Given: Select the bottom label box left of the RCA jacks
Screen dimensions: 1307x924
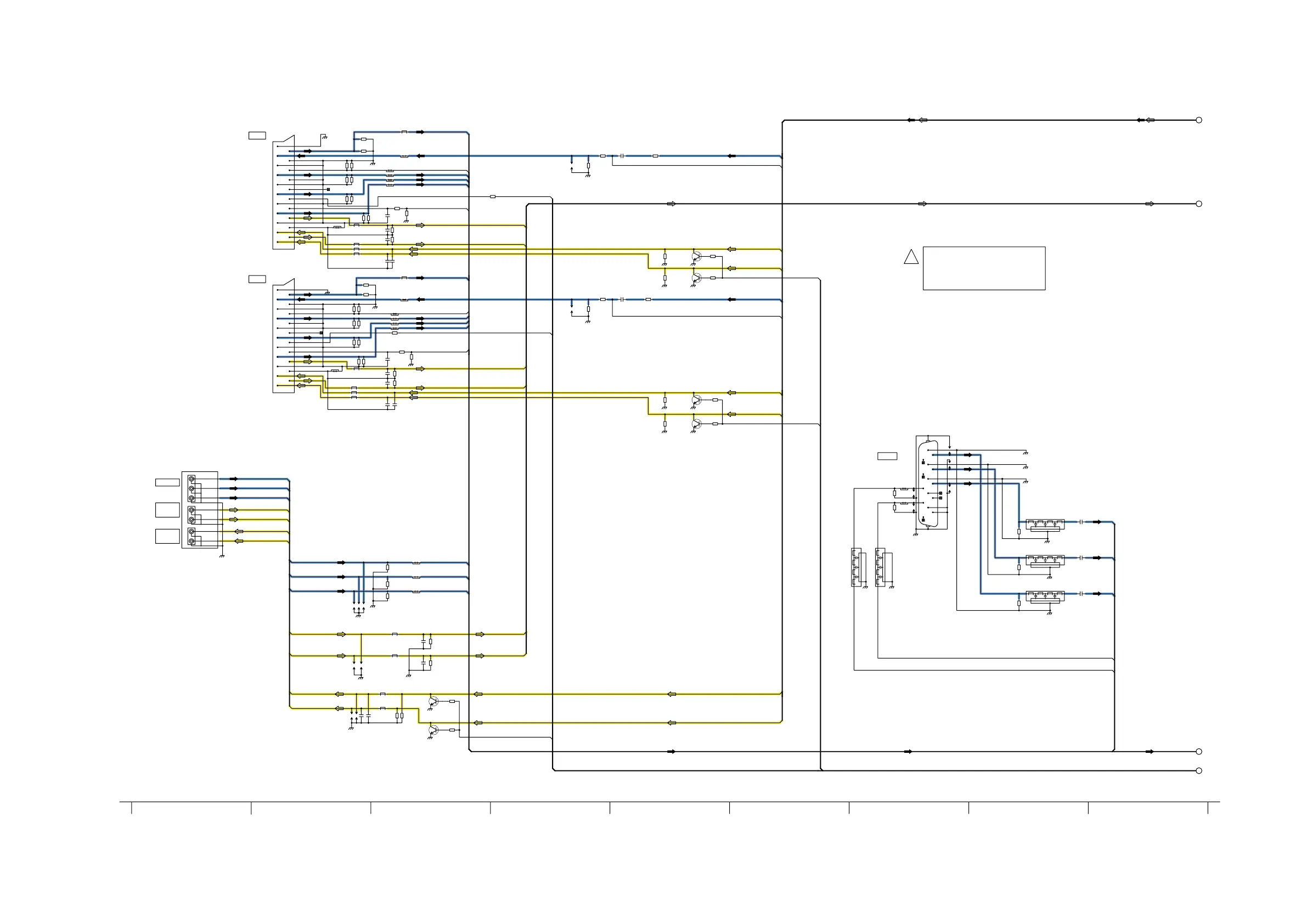Looking at the screenshot, I should (167, 536).
